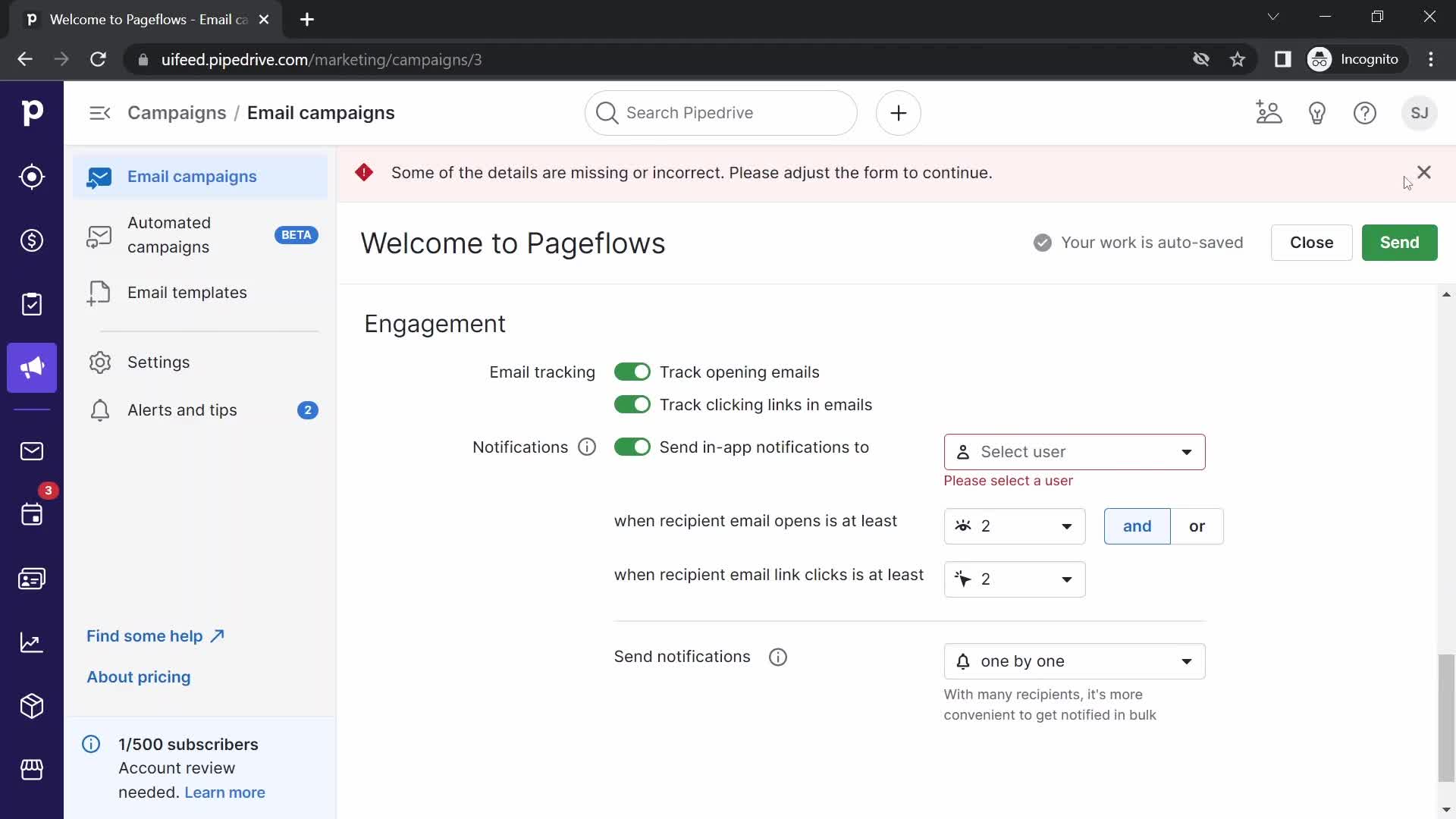Click the Automated campaigns sidebar icon
1456x819 pixels.
(x=98, y=235)
